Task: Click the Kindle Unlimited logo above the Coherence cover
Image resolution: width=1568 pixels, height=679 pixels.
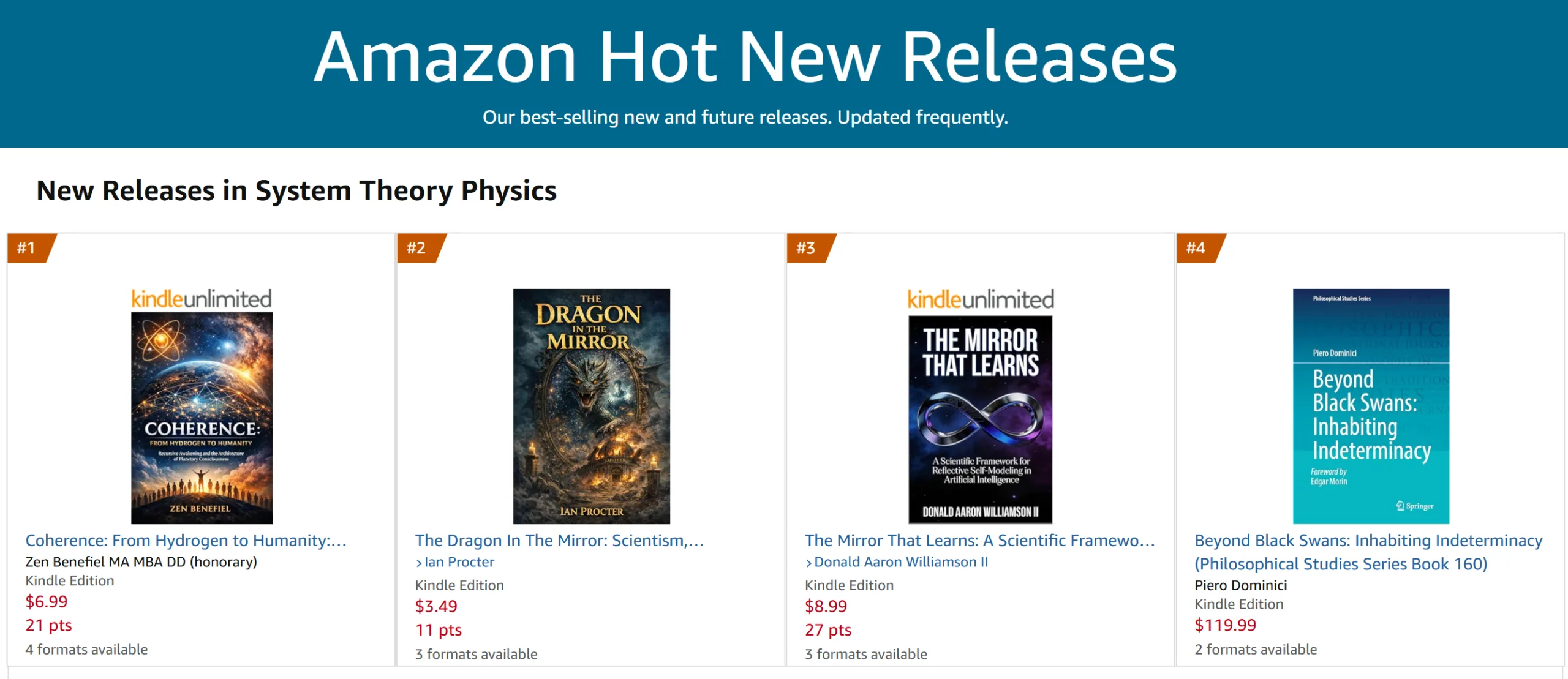Action: 202,298
